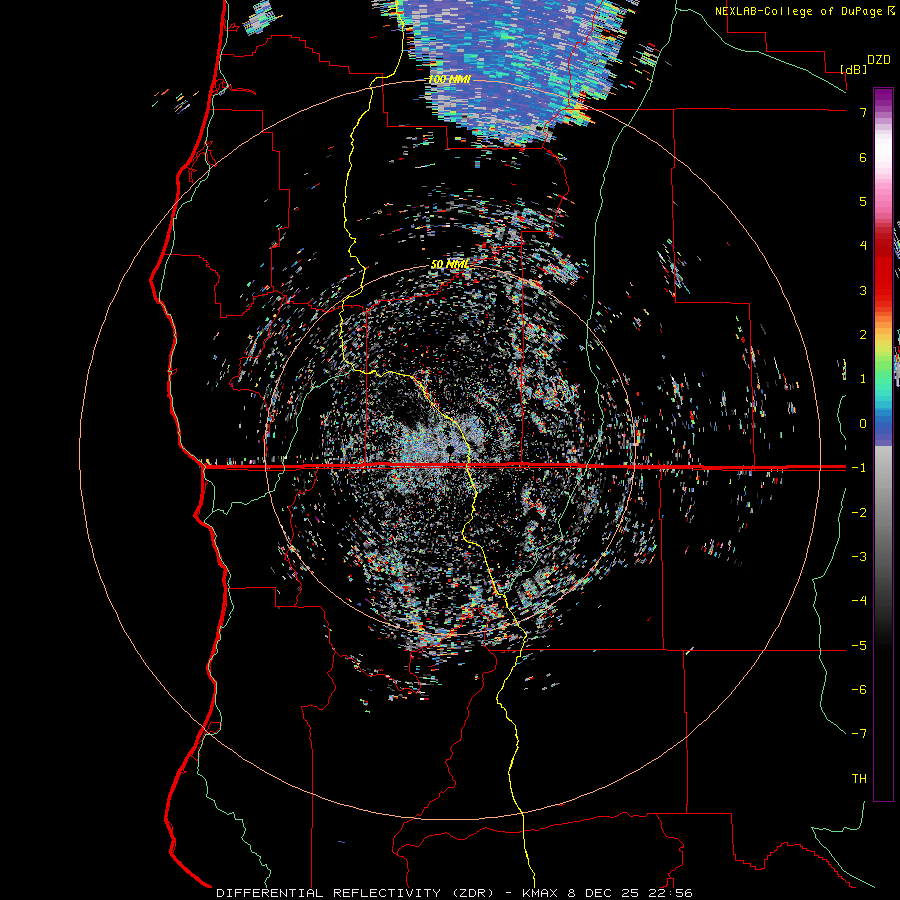
Task: Click the color scale value -1
Action: [859, 468]
